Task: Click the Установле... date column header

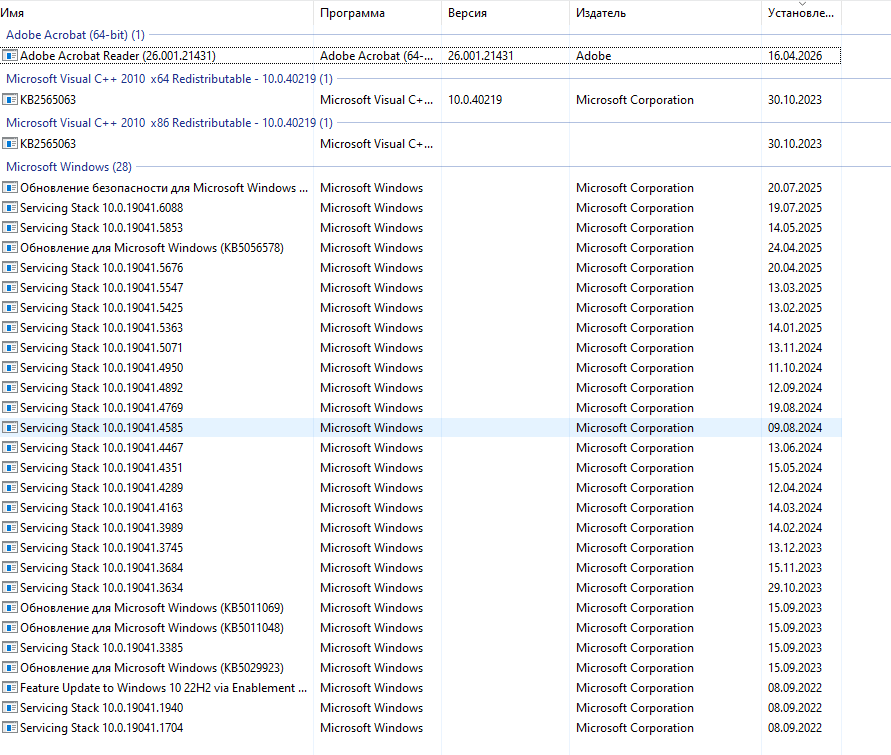Action: coord(801,13)
